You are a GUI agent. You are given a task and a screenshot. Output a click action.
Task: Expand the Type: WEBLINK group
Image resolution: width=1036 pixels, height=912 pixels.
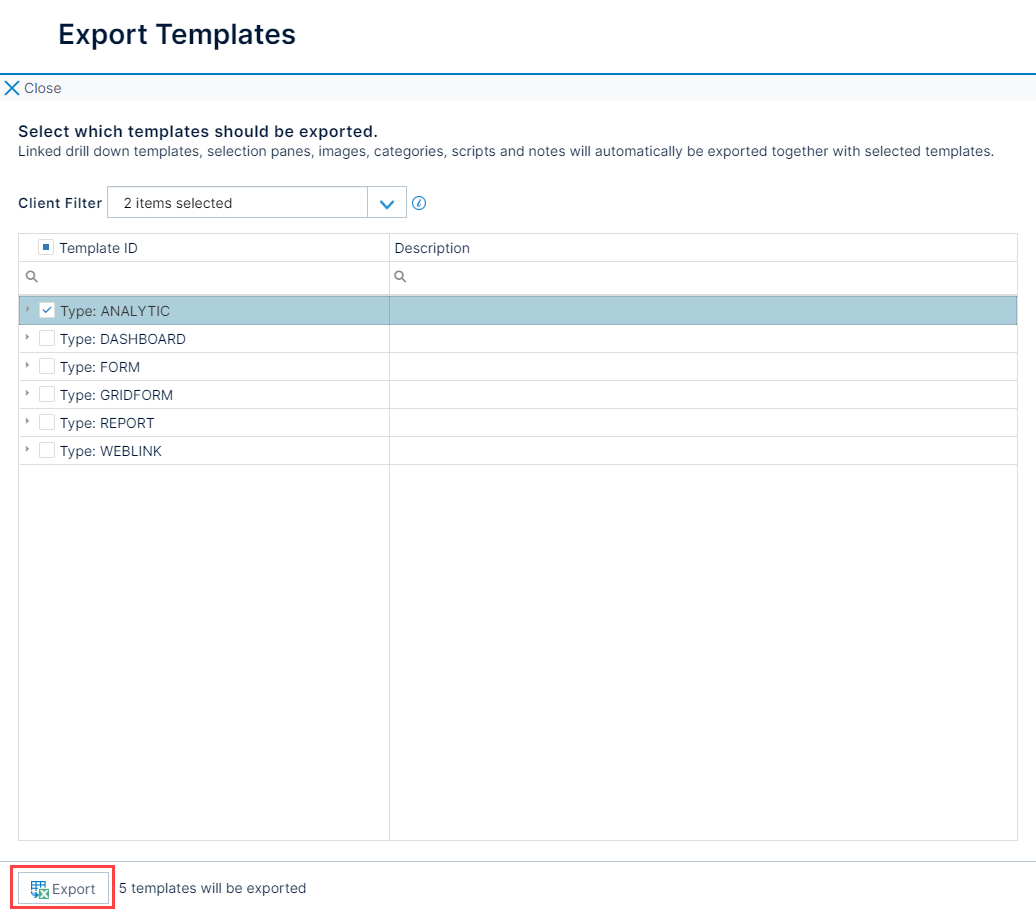click(x=27, y=450)
